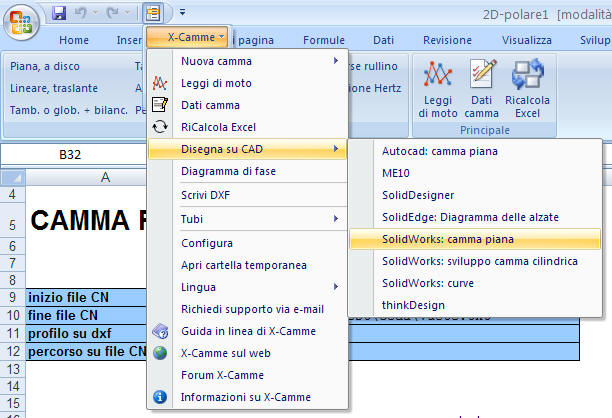Switch to the Home ribbon tab
The image size is (612, 418).
(x=74, y=40)
